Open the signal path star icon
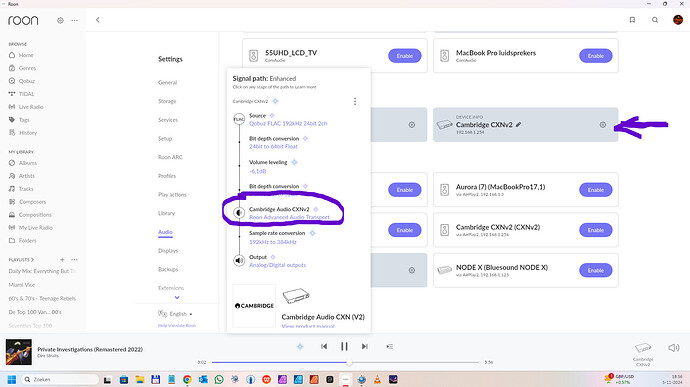The width and height of the screenshot is (690, 387). [300, 346]
